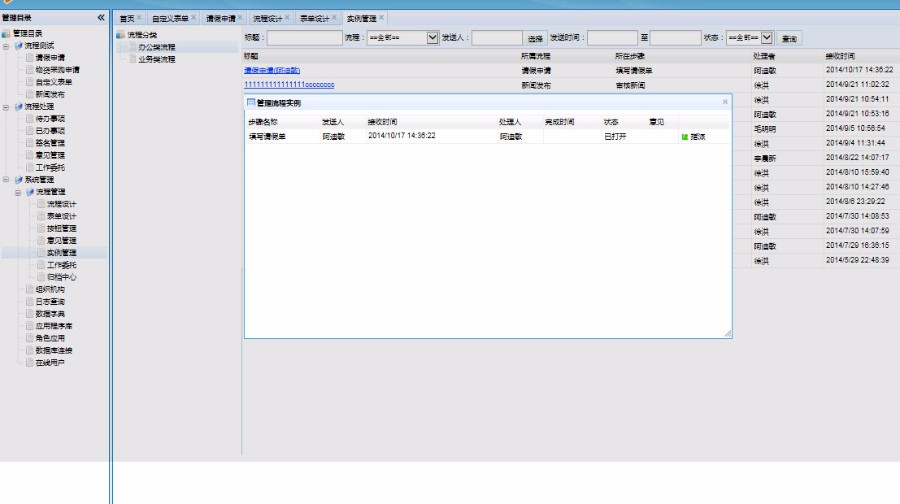Select 实例管理 in sidebar tree
The image size is (900, 504).
tap(61, 253)
